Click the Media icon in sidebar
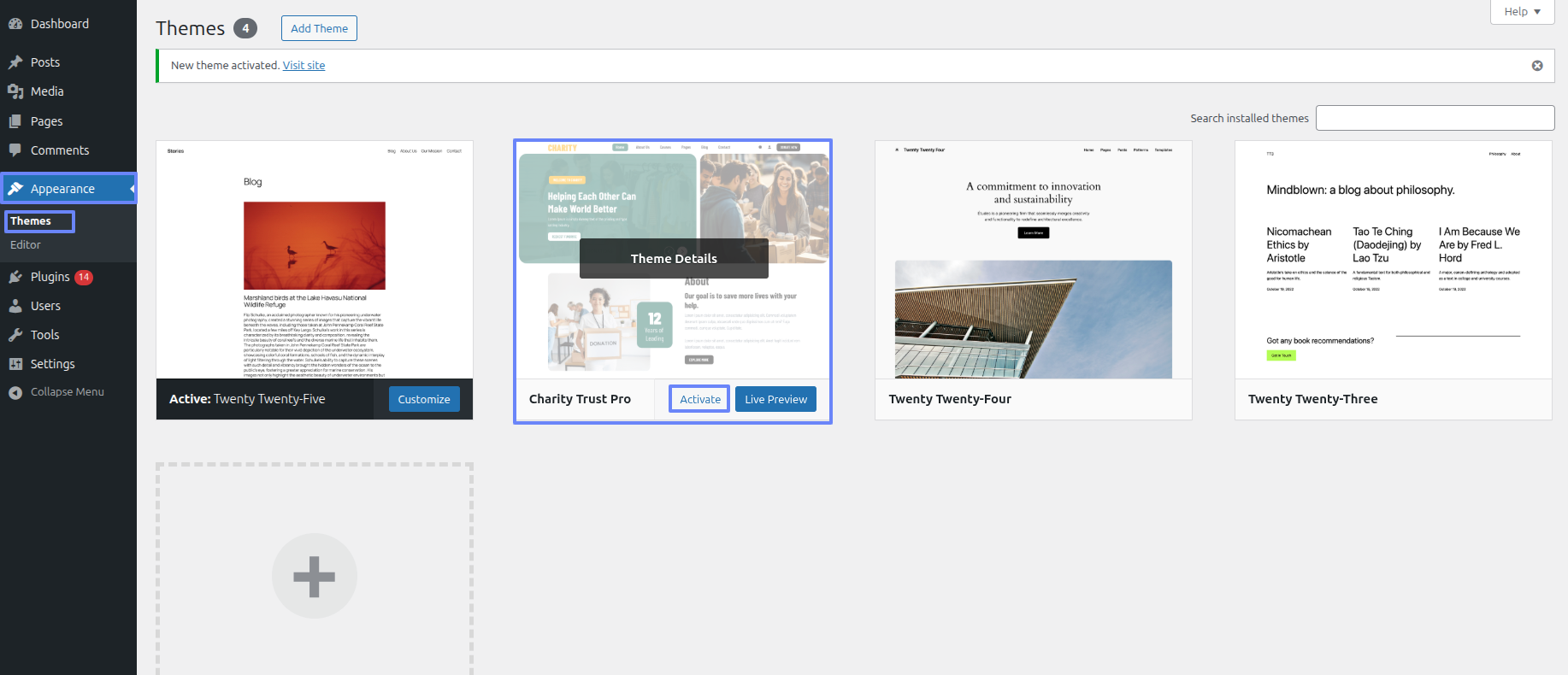The height and width of the screenshot is (675, 1568). pos(15,91)
